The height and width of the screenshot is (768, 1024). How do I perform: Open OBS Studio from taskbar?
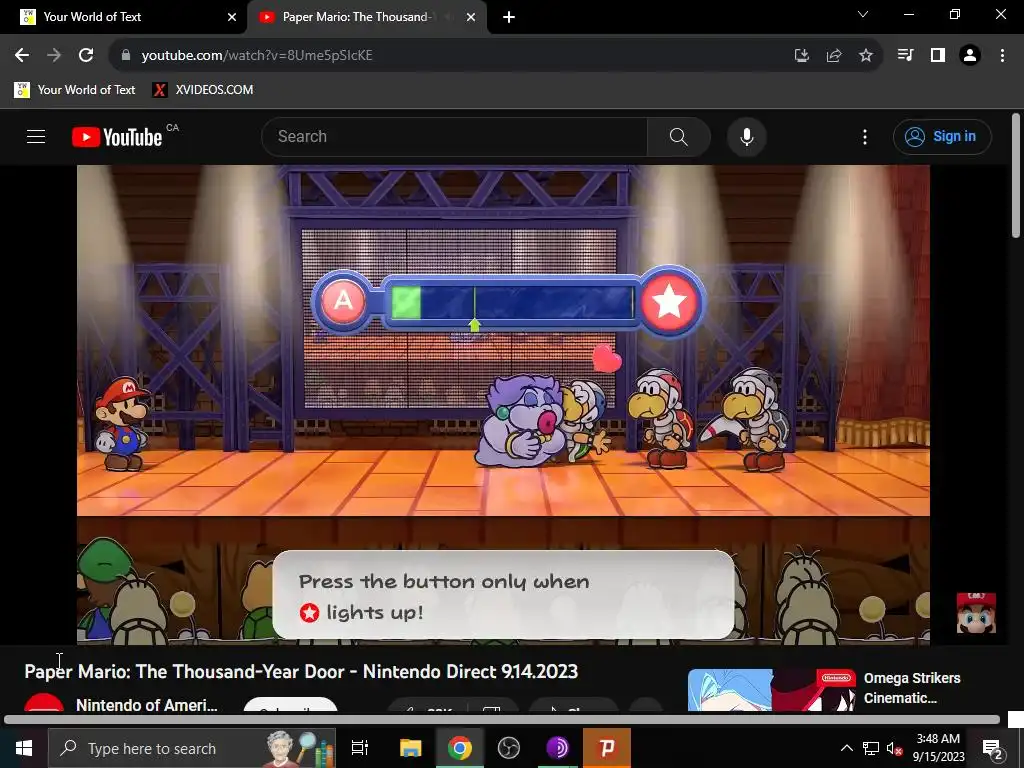pyautogui.click(x=509, y=748)
